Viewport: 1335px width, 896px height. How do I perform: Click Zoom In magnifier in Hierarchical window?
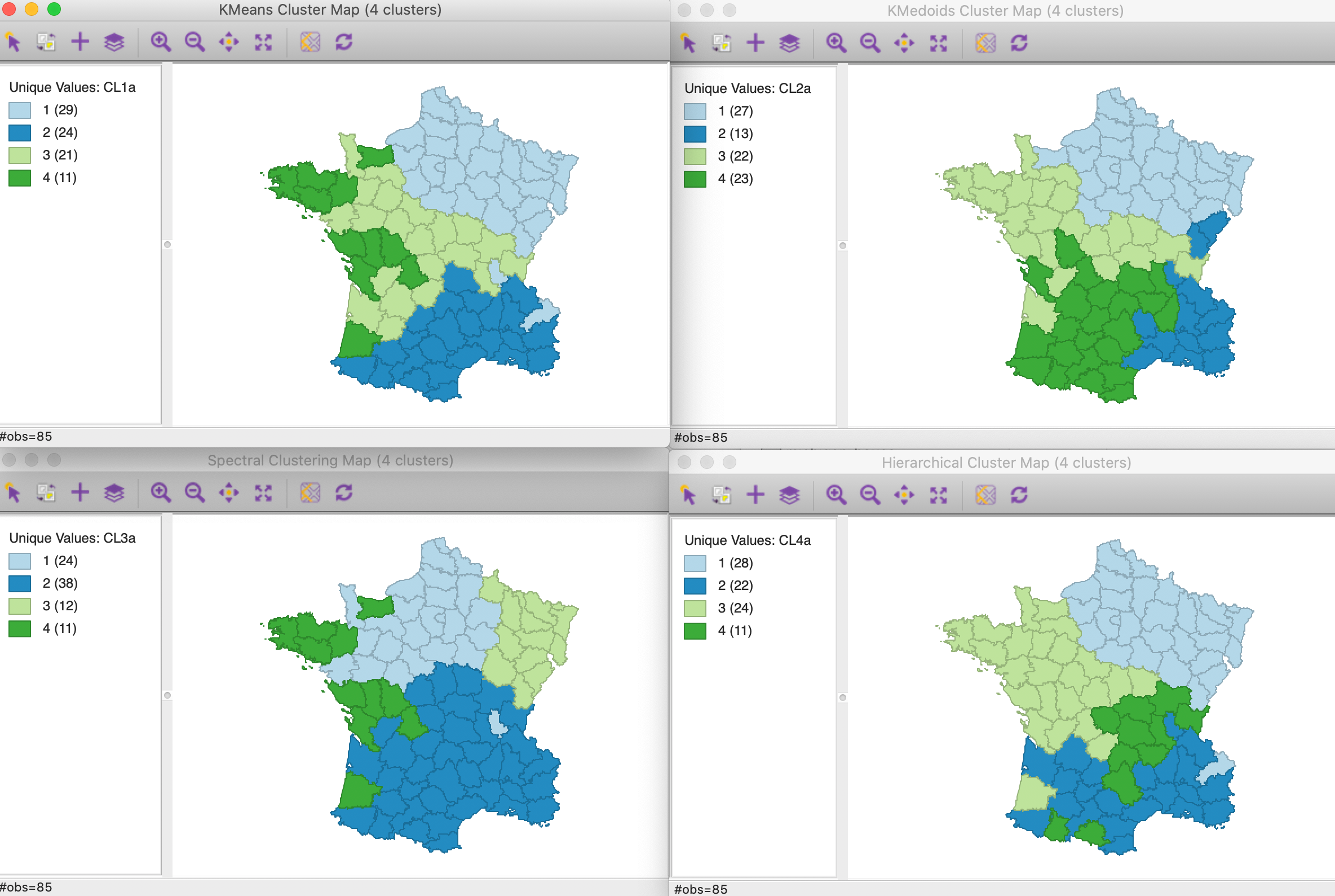836,495
